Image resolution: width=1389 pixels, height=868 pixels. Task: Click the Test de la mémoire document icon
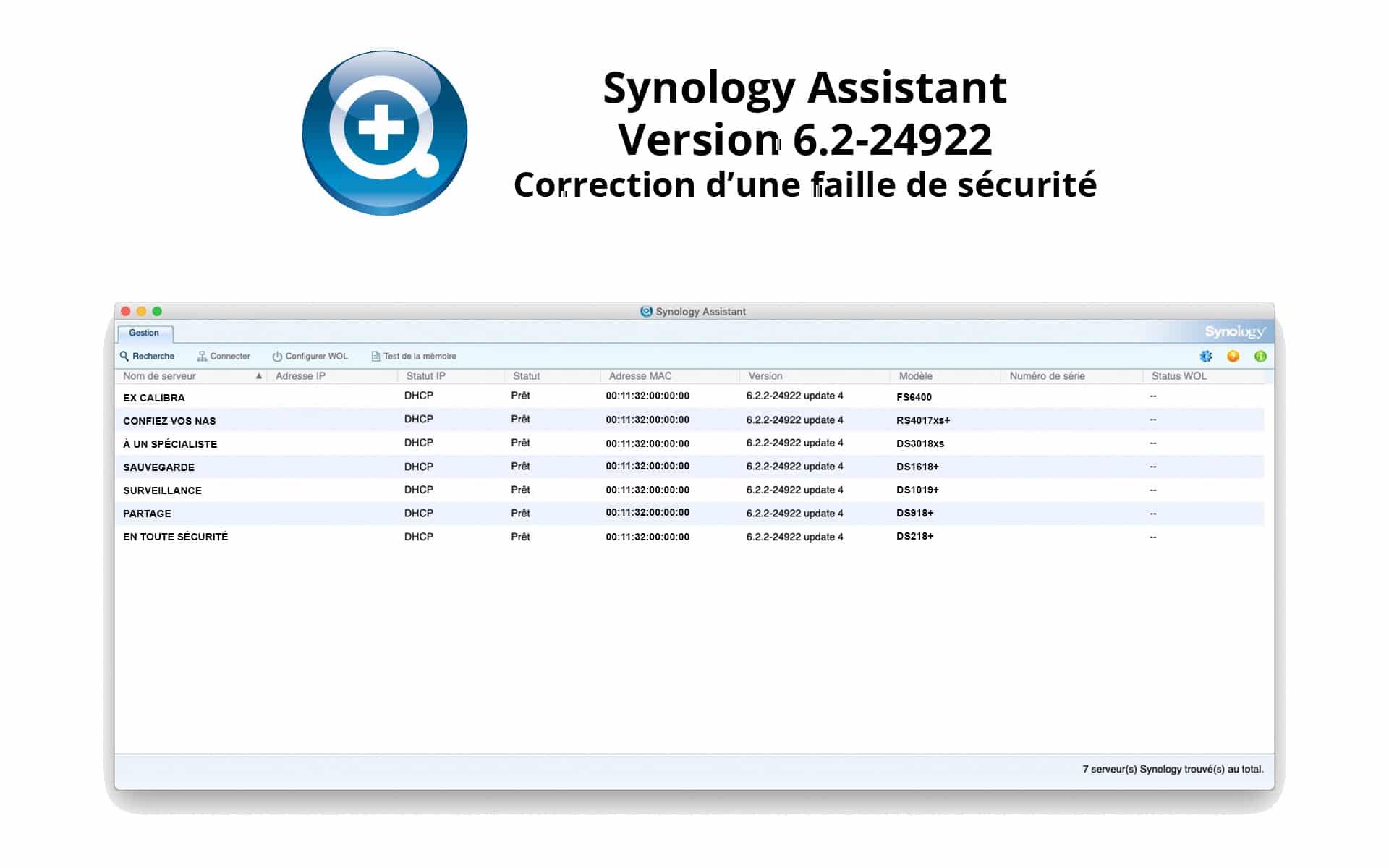[x=375, y=356]
